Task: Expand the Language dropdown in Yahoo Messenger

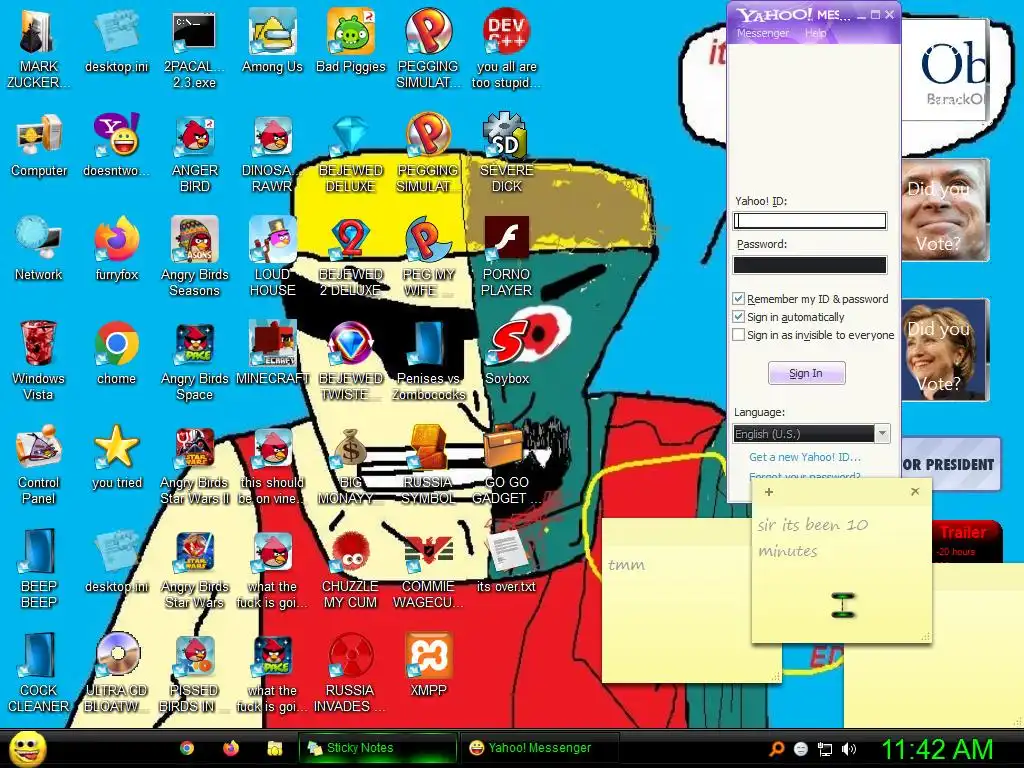Action: 882,434
